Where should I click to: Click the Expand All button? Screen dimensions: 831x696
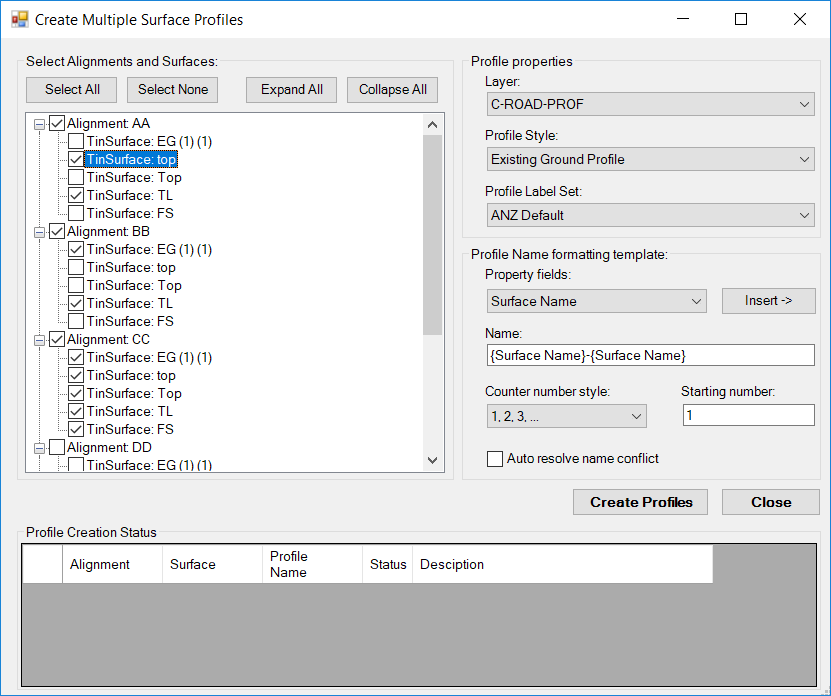point(291,90)
